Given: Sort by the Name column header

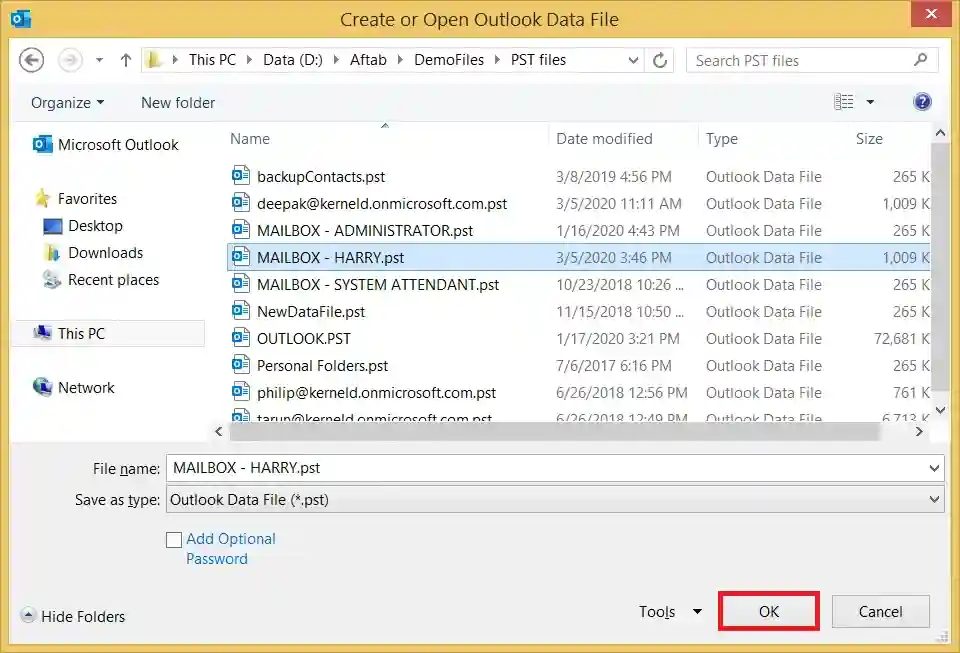Looking at the screenshot, I should 250,139.
